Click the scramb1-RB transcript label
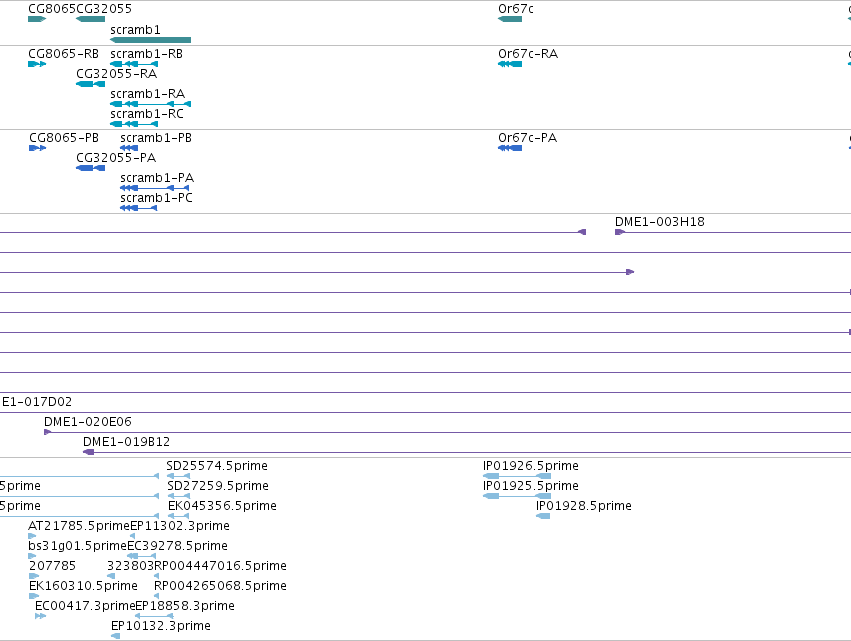The image size is (851, 641). coord(147,54)
